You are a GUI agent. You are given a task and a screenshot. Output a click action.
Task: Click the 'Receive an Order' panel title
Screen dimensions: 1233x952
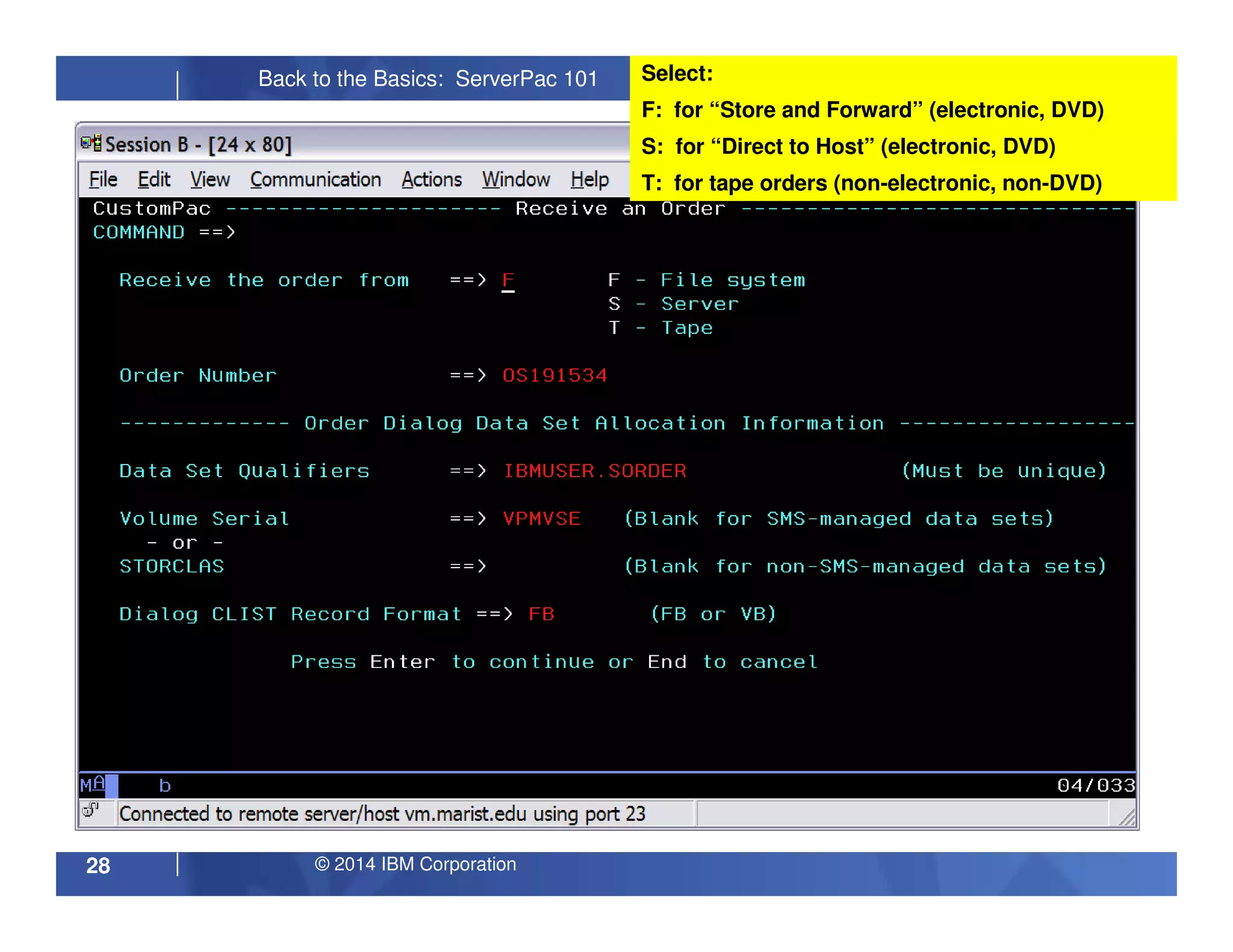(x=621, y=209)
